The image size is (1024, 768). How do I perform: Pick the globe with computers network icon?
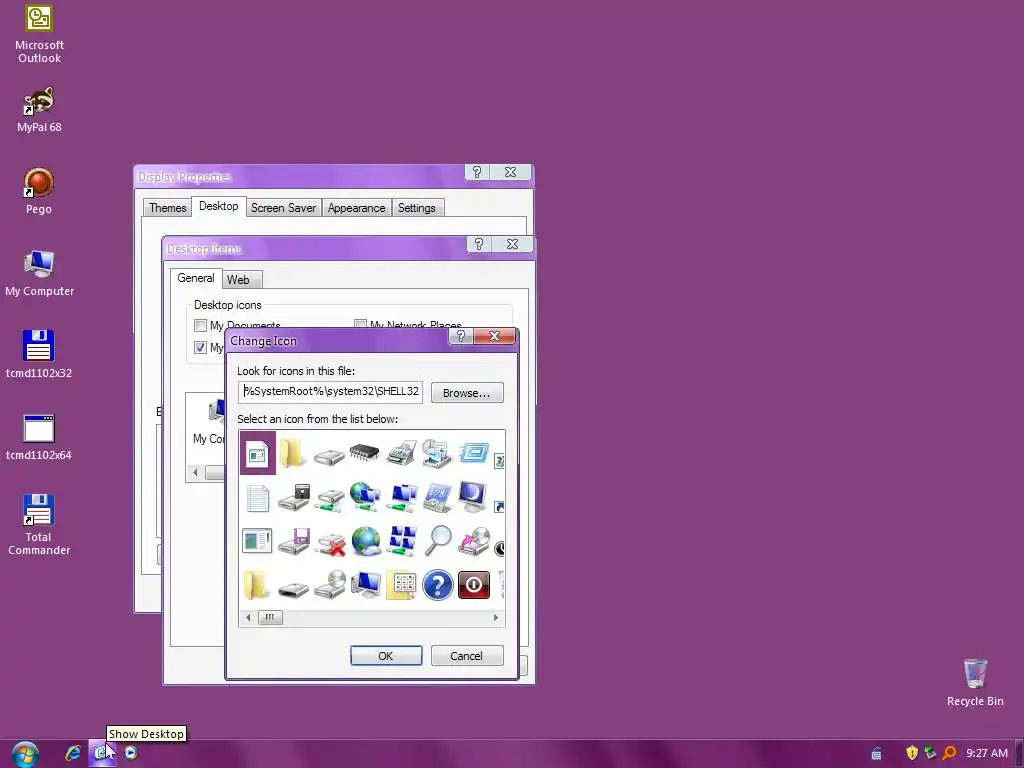click(x=364, y=497)
